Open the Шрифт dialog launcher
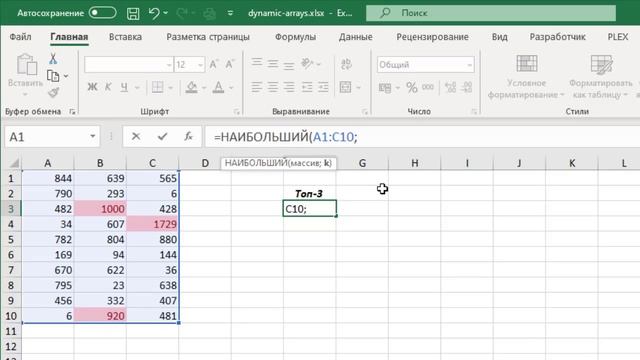The image size is (640, 360). click(x=237, y=111)
